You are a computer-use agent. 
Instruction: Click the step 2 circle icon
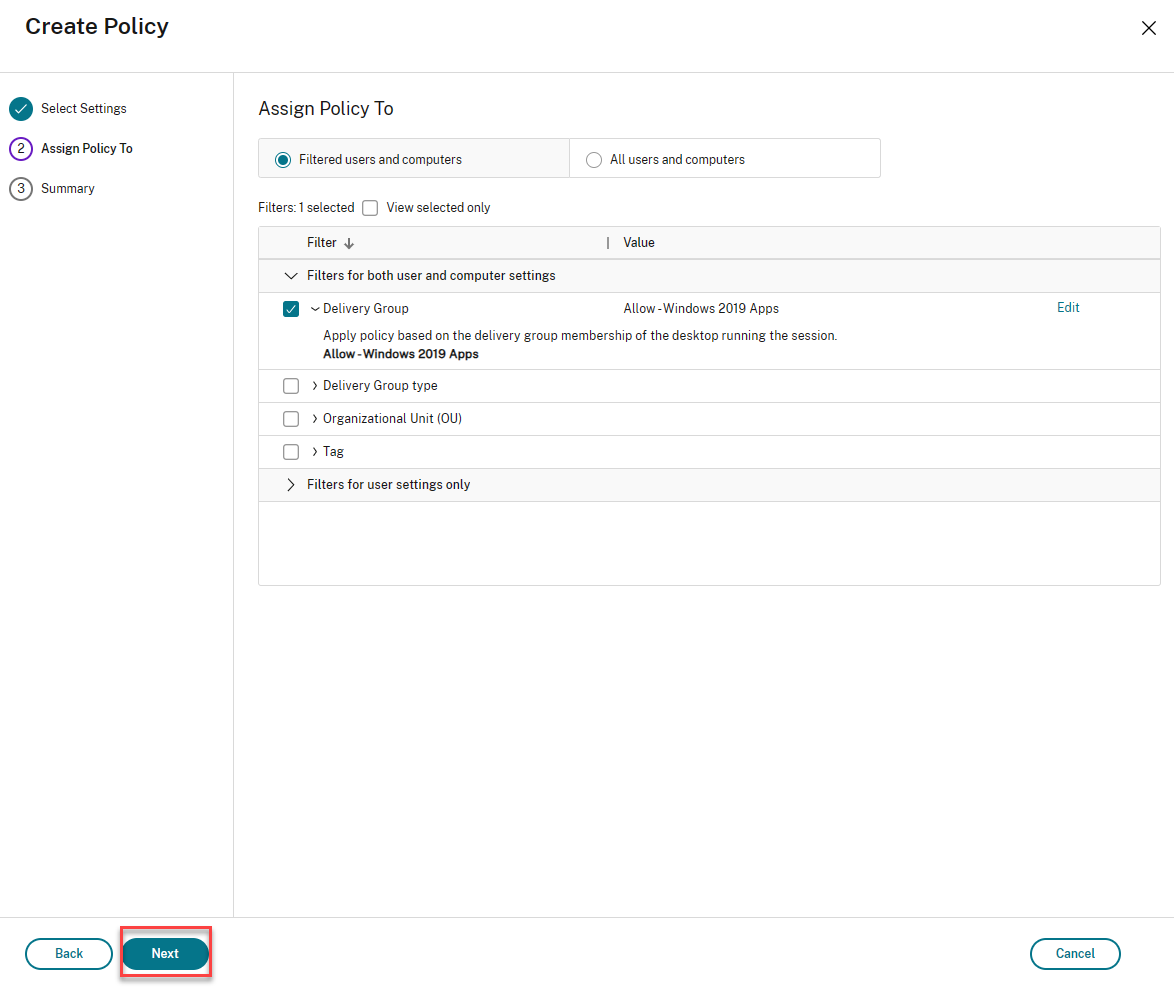[21, 149]
